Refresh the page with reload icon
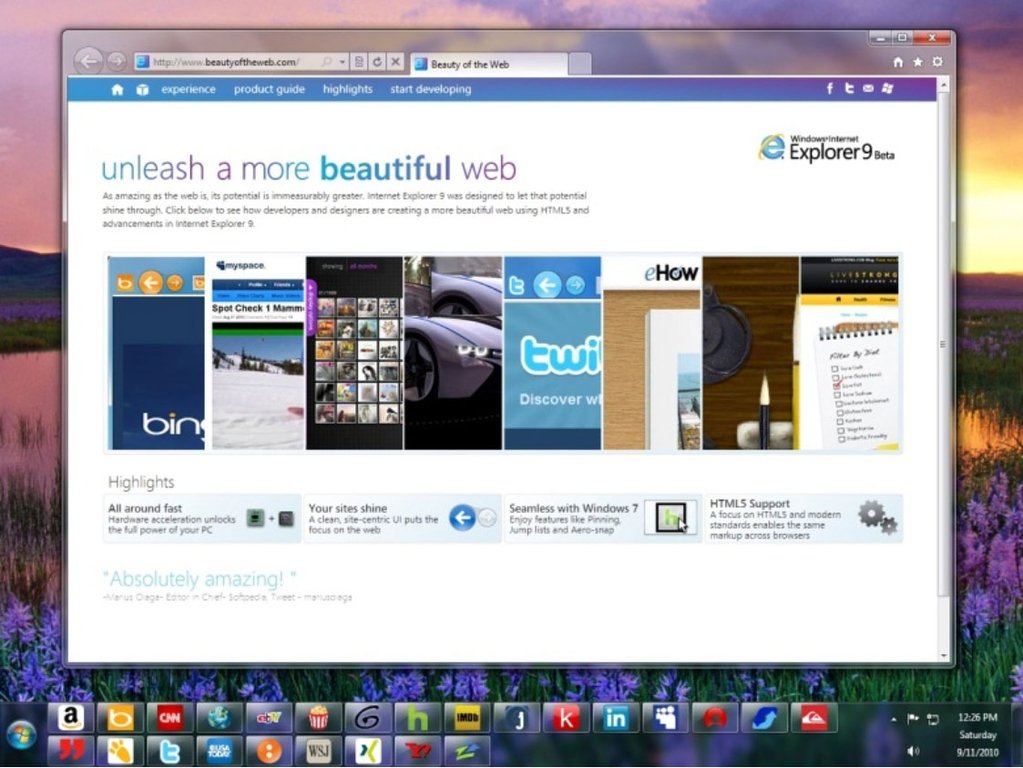1023x768 pixels. (377, 62)
